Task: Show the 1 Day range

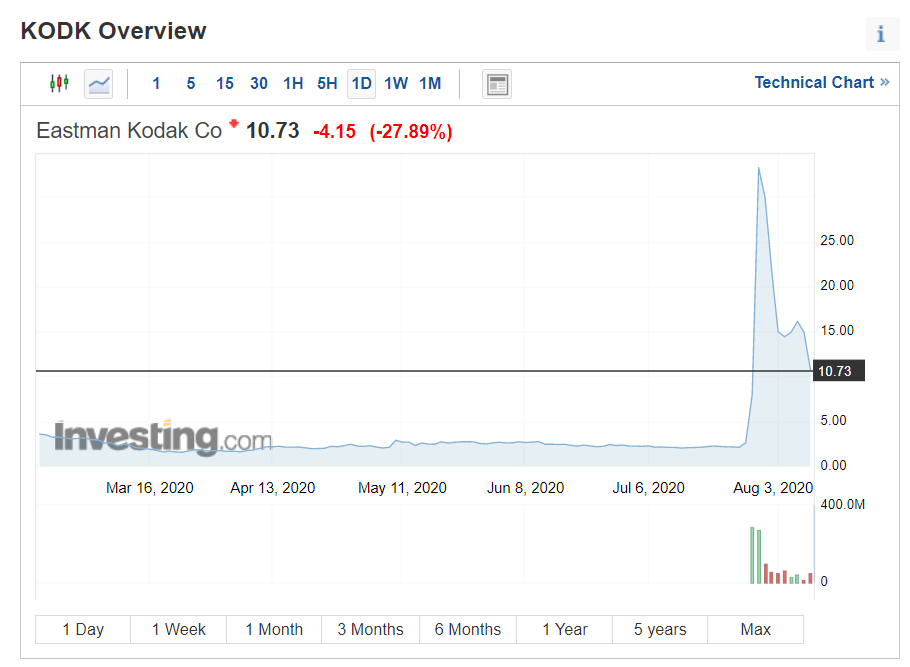Action: 83,629
